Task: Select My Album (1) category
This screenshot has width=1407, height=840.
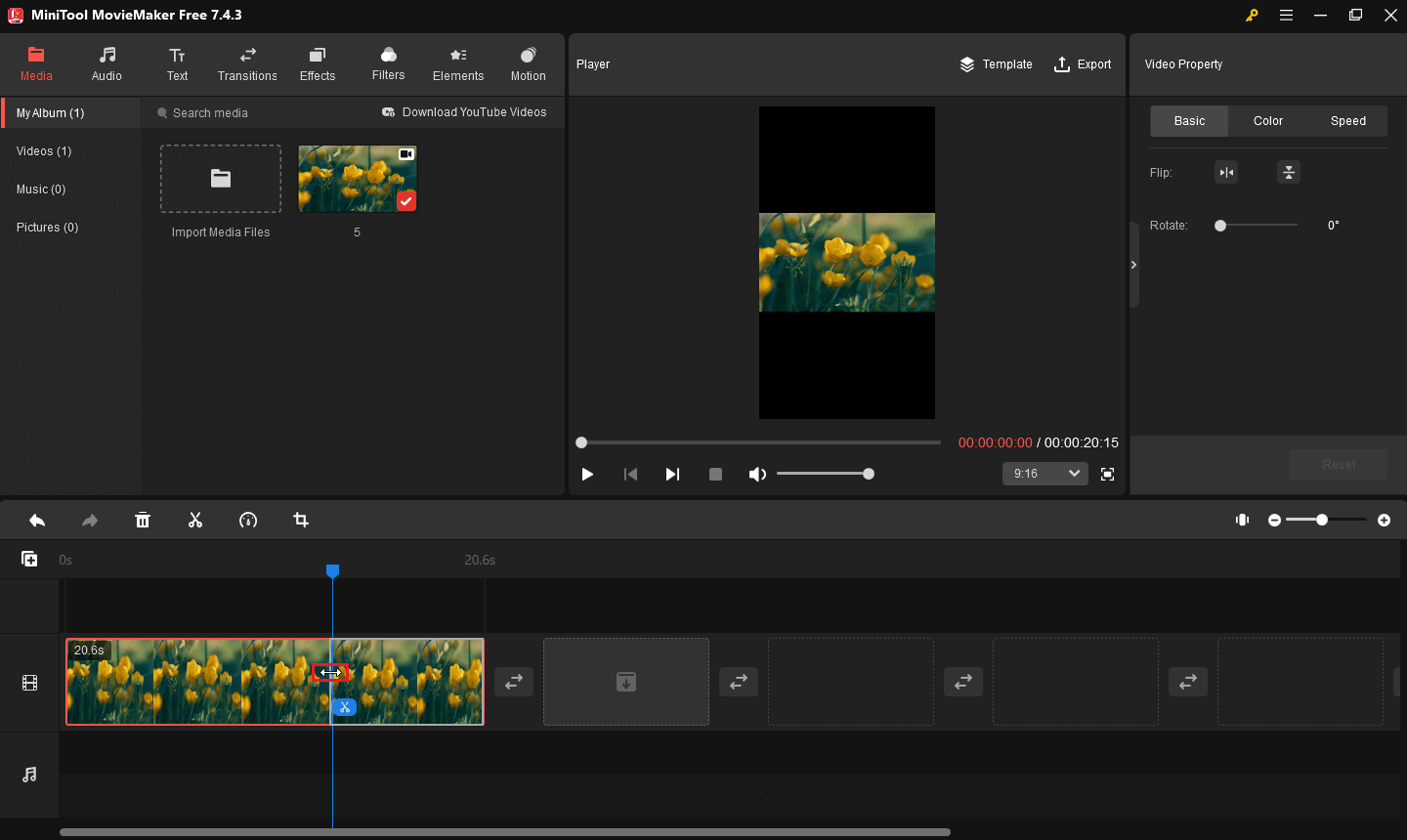Action: tap(71, 113)
